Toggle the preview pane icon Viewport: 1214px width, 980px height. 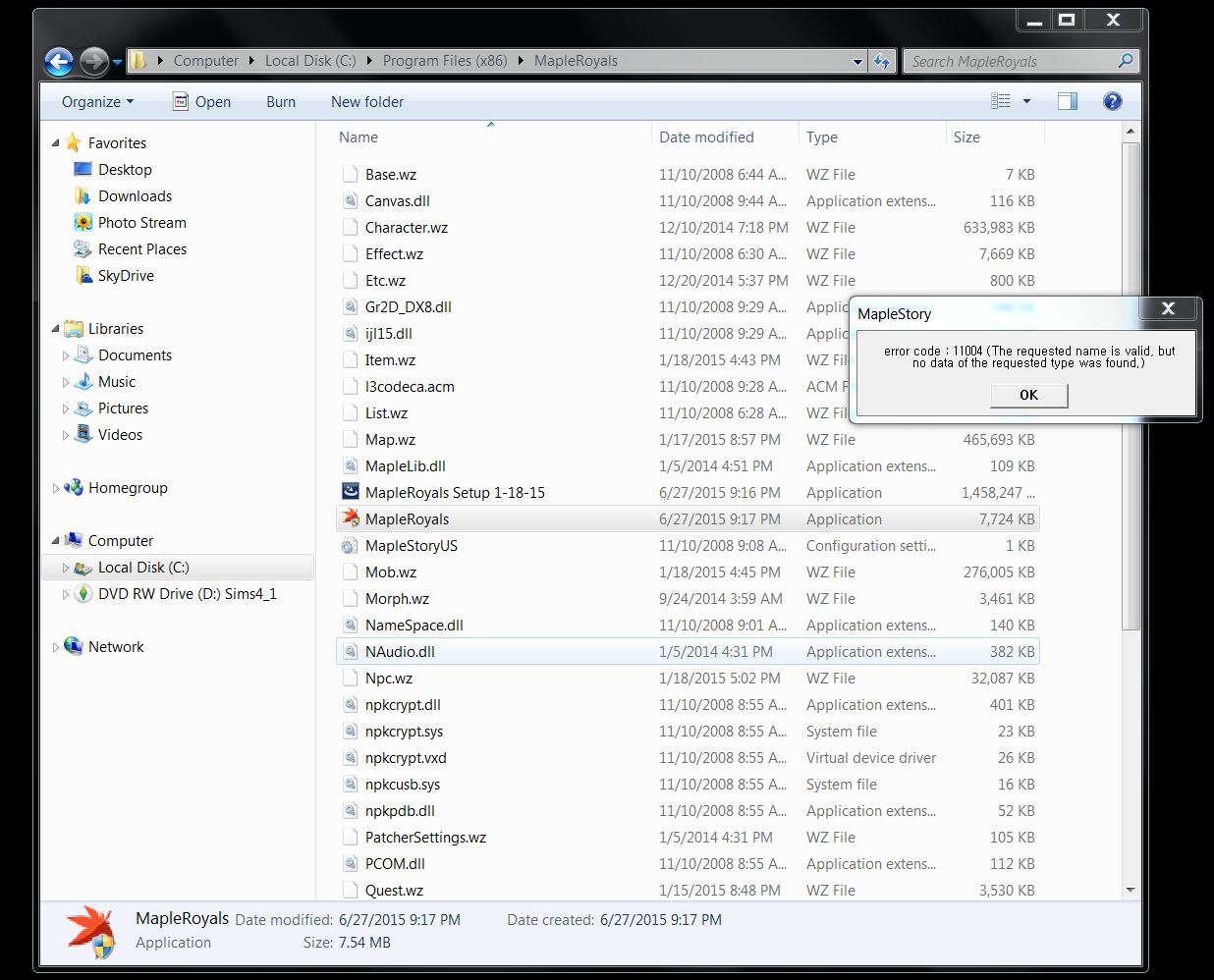tap(1068, 101)
